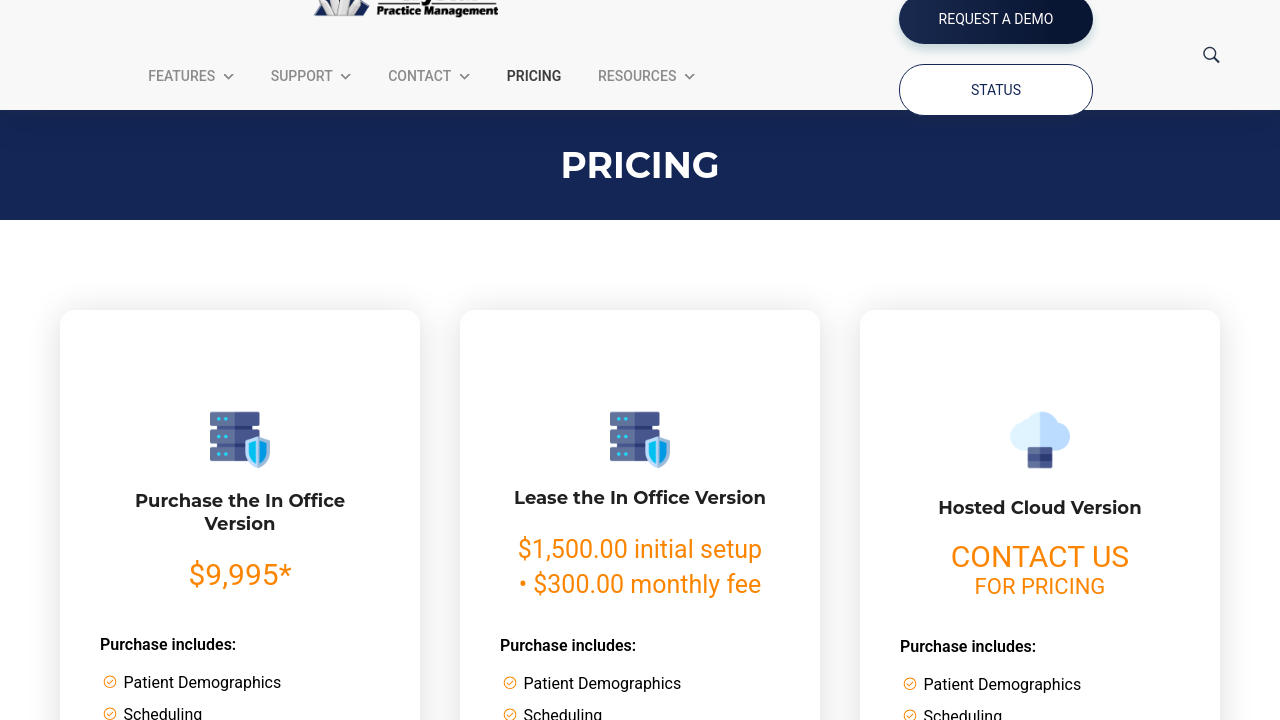This screenshot has width=1280, height=720.
Task: Click 'Purchase includes:' in the Hosted Cloud card
Action: (968, 647)
